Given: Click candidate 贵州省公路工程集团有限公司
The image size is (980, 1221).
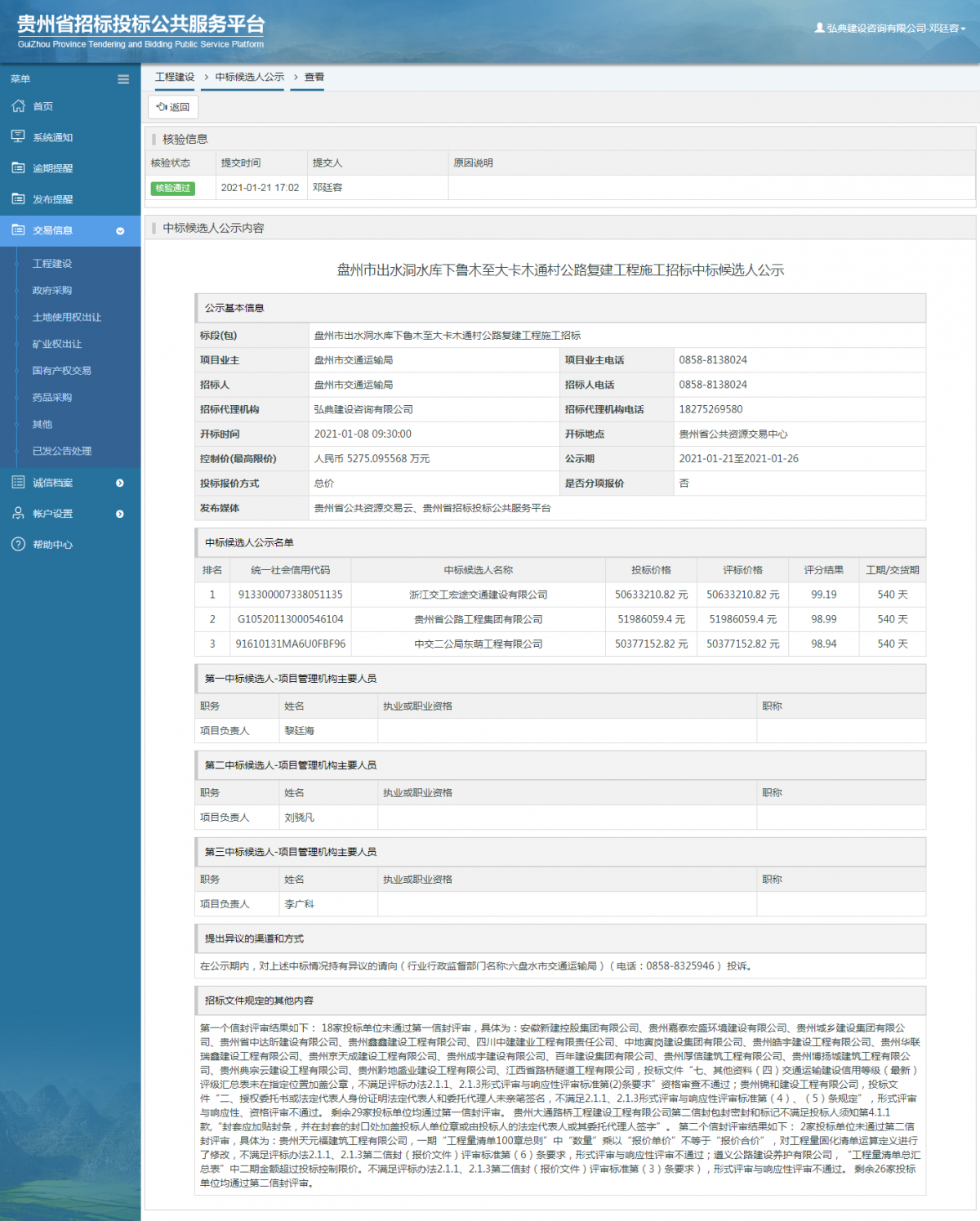Looking at the screenshot, I should tap(479, 619).
